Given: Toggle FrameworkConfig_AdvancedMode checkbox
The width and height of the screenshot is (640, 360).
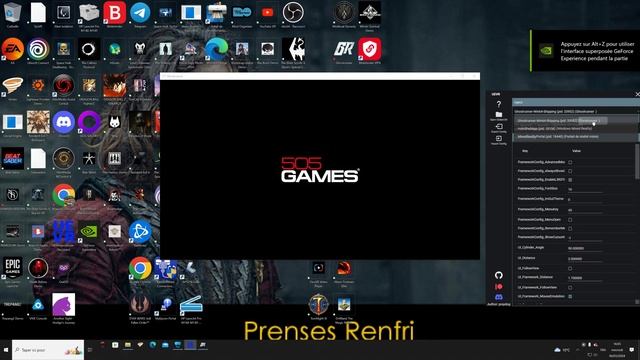Looking at the screenshot, I should click(570, 162).
